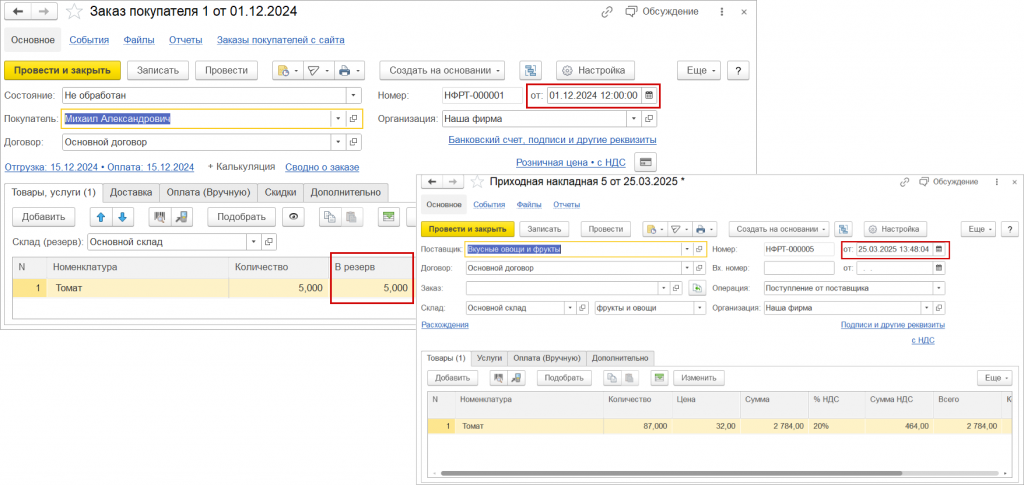The image size is (1024, 485).
Task: Open the calendar picker beside date 01.12.2024
Action: click(x=649, y=96)
